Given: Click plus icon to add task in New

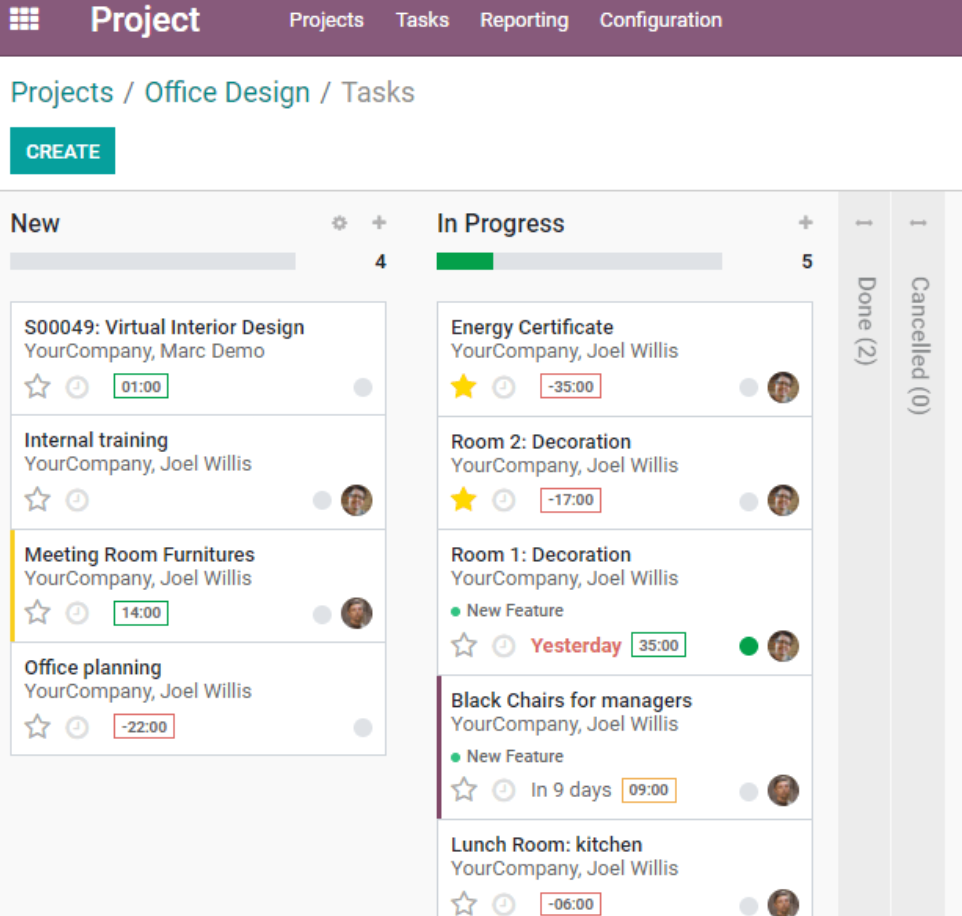Looking at the screenshot, I should [x=379, y=223].
